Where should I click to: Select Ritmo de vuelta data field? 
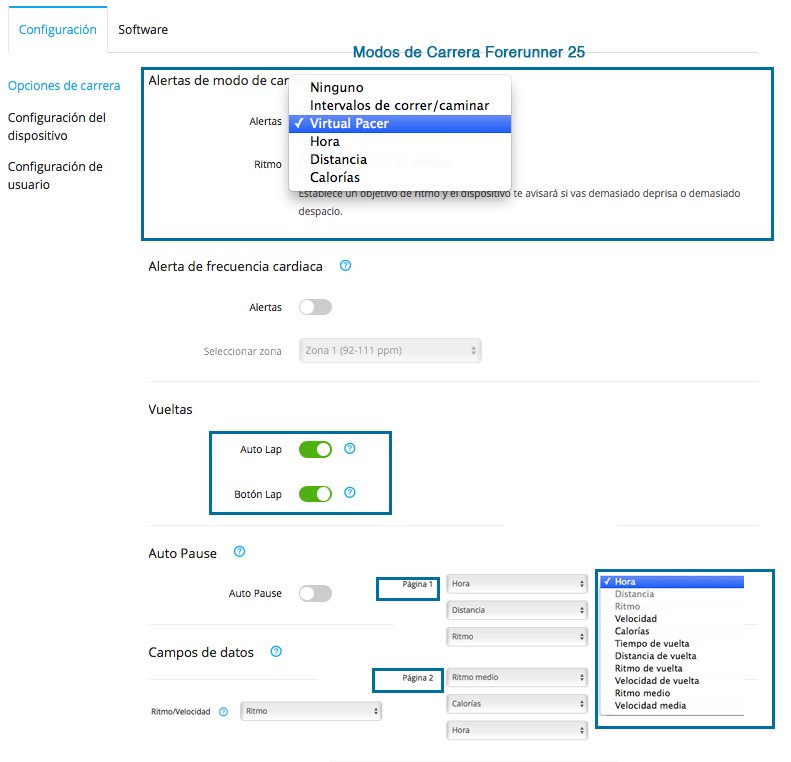[672, 668]
